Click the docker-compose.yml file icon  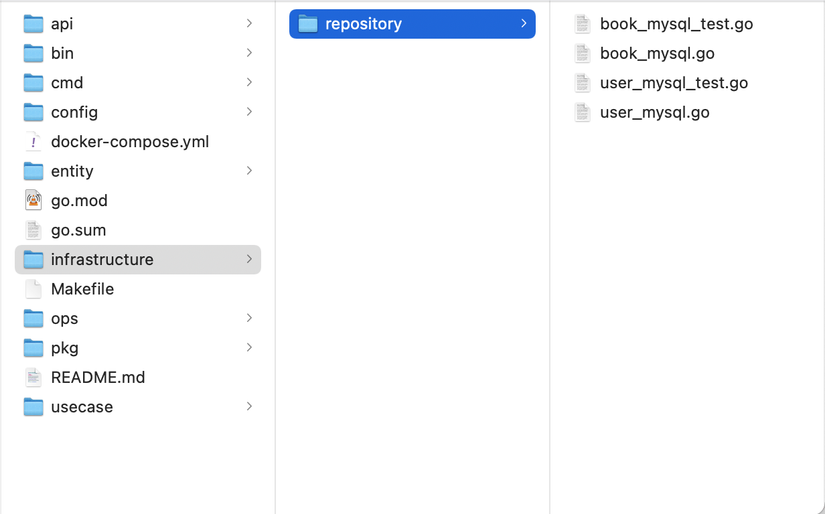[x=33, y=142]
